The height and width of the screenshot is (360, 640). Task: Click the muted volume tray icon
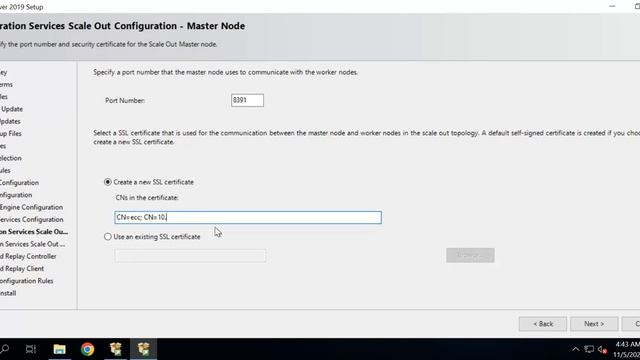[602, 349]
